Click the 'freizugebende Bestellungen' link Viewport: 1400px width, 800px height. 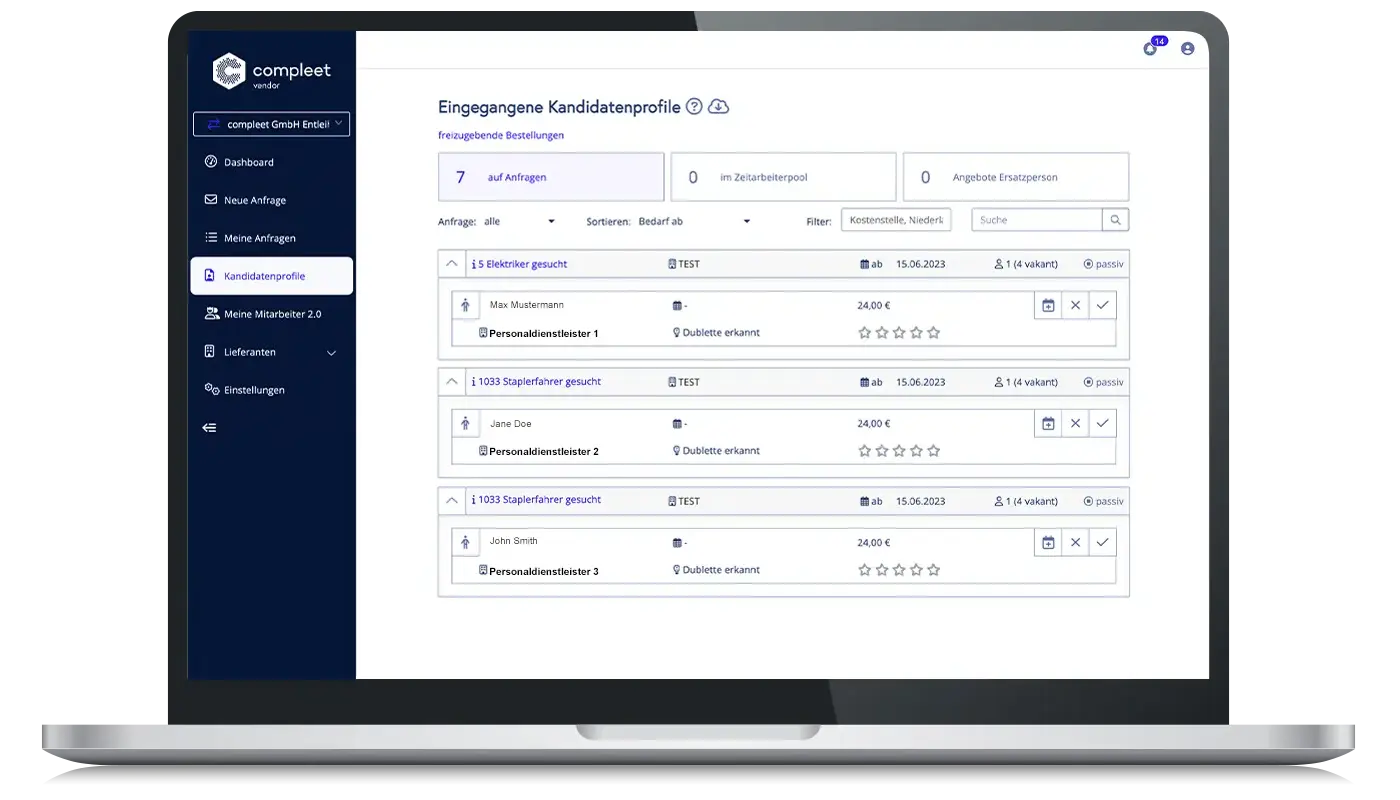[x=501, y=135]
